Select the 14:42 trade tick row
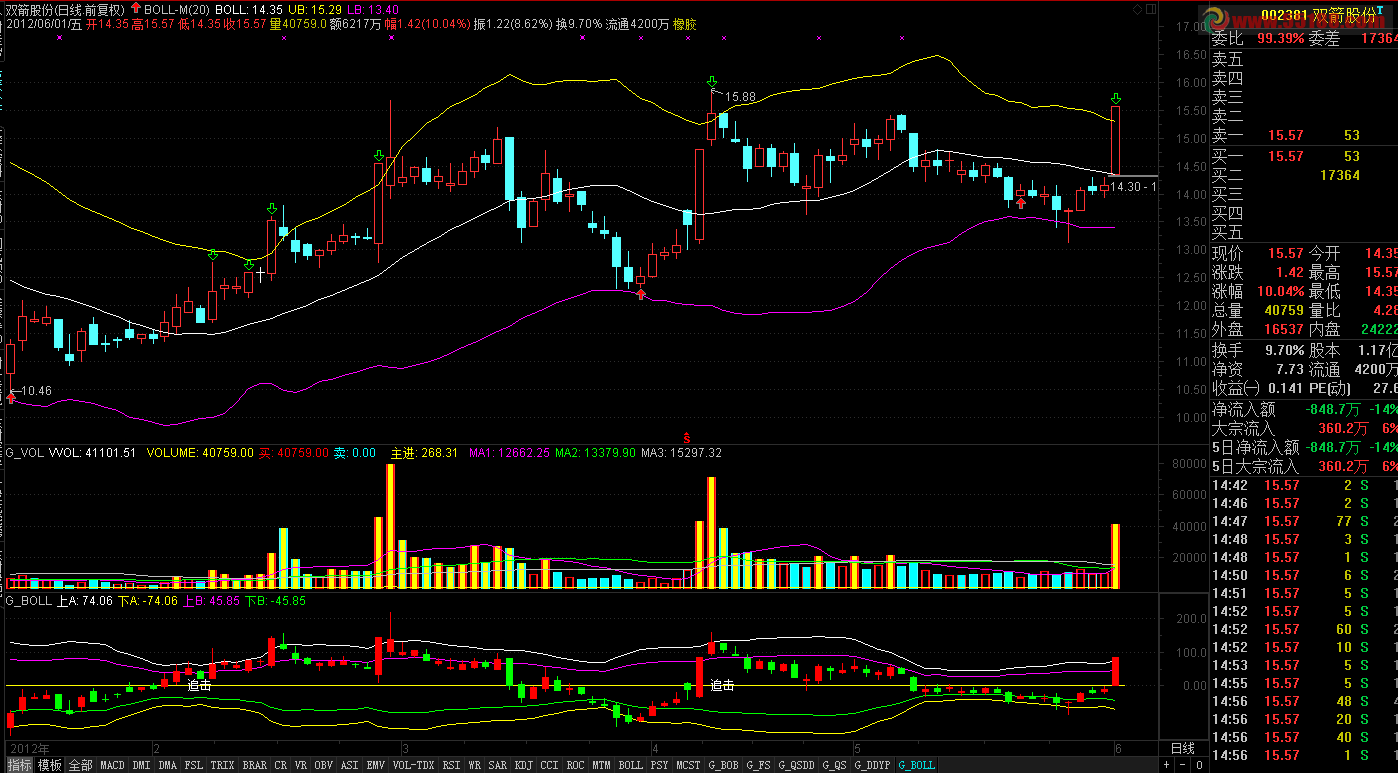 pyautogui.click(x=1304, y=485)
